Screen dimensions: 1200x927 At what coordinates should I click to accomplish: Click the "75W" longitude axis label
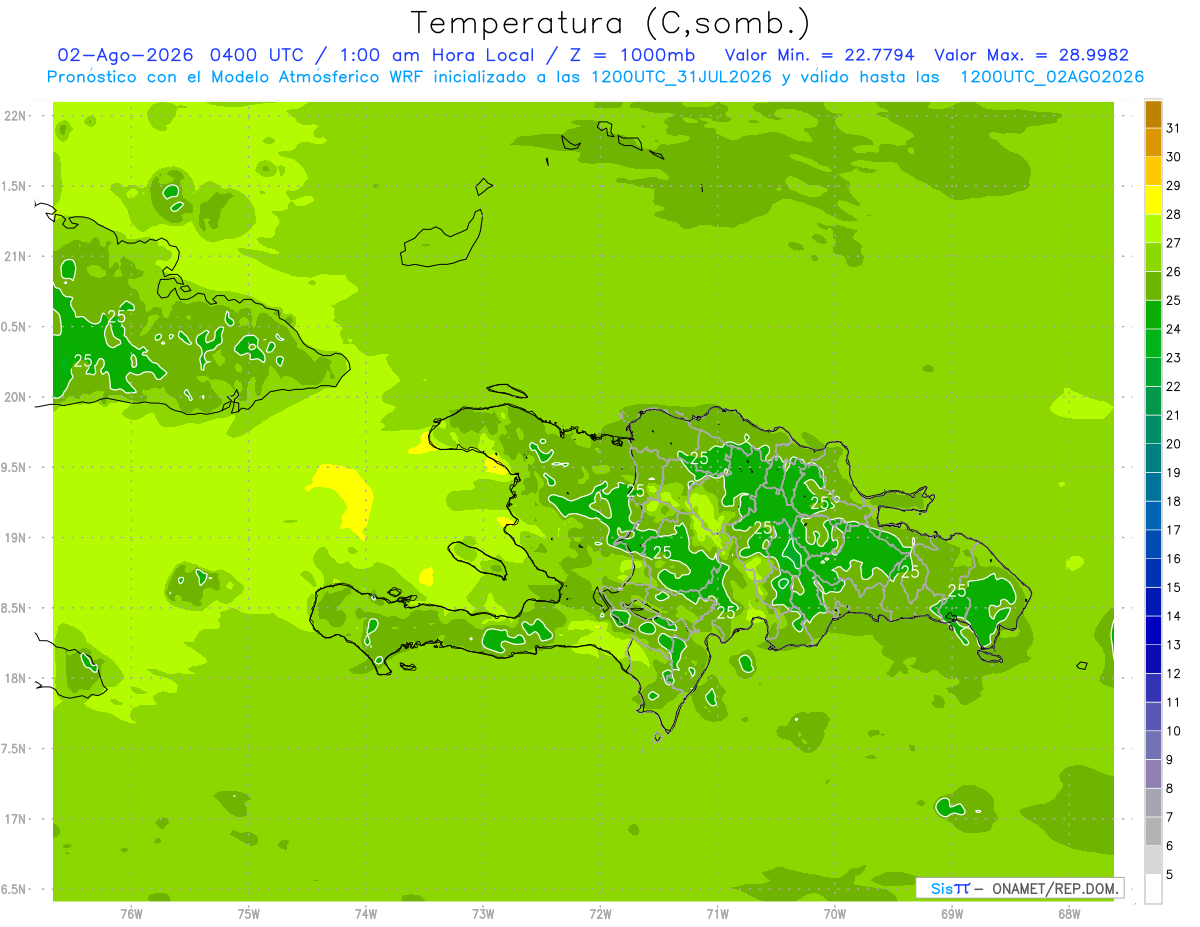pos(249,914)
